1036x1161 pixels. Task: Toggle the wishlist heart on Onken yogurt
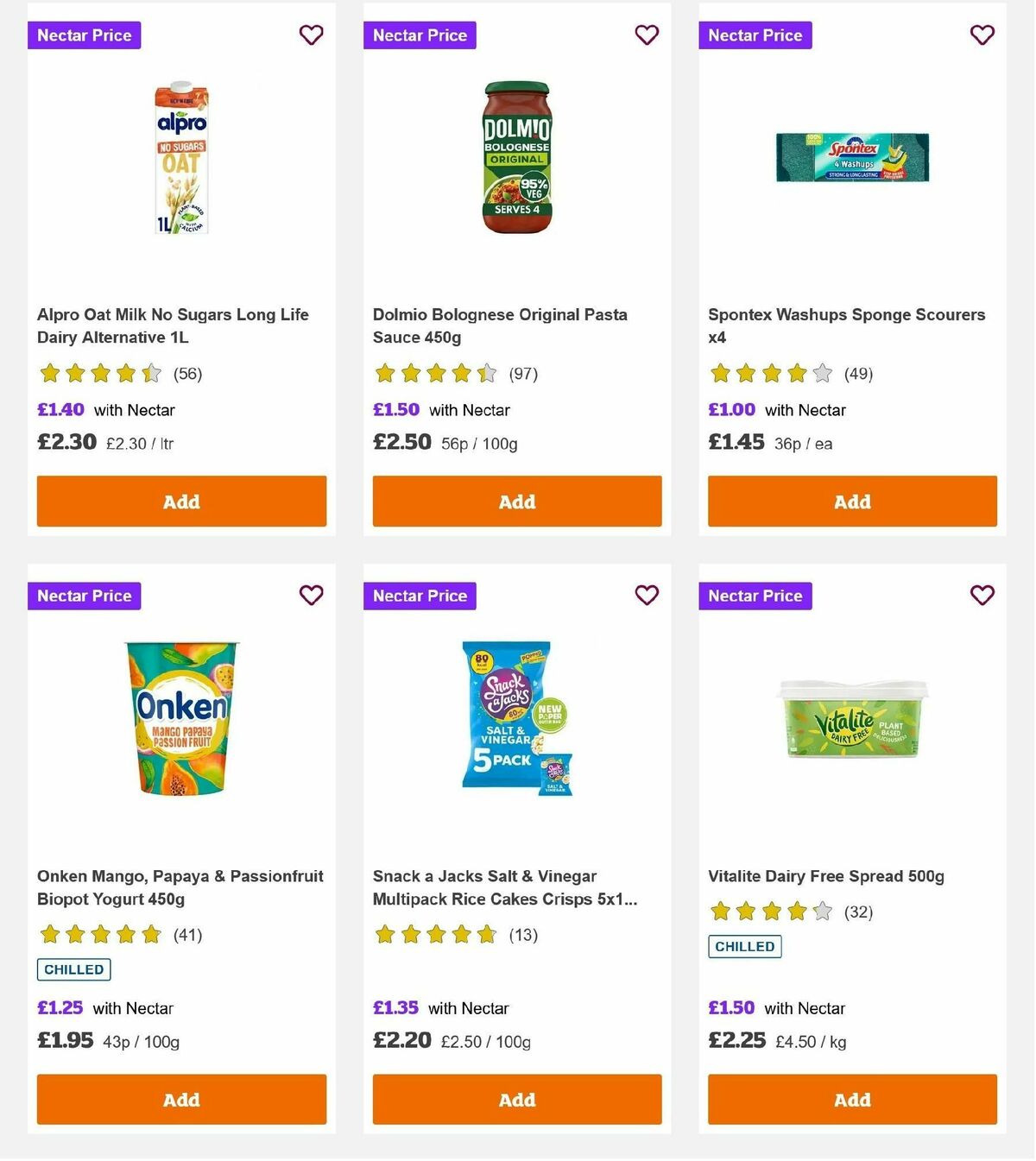311,595
